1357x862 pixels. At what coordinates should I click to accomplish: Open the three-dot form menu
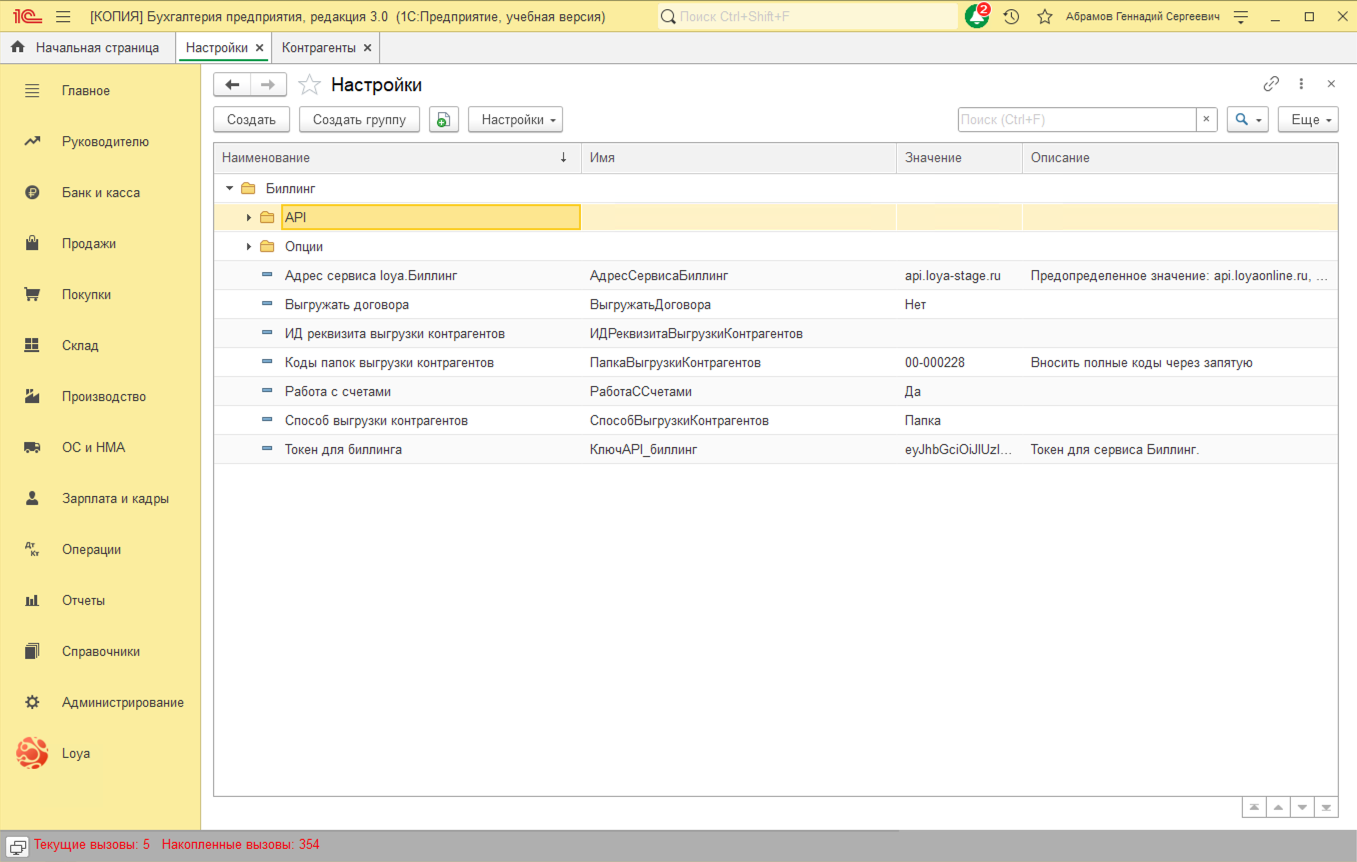pos(1301,84)
